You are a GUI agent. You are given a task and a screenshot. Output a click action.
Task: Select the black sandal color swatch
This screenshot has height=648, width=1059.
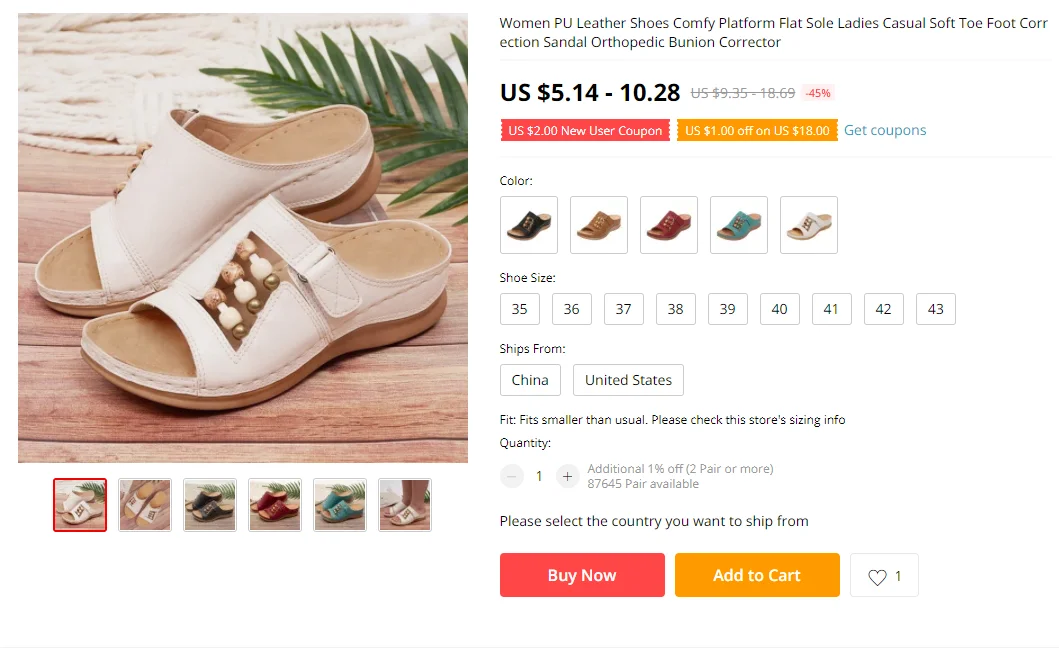[529, 225]
